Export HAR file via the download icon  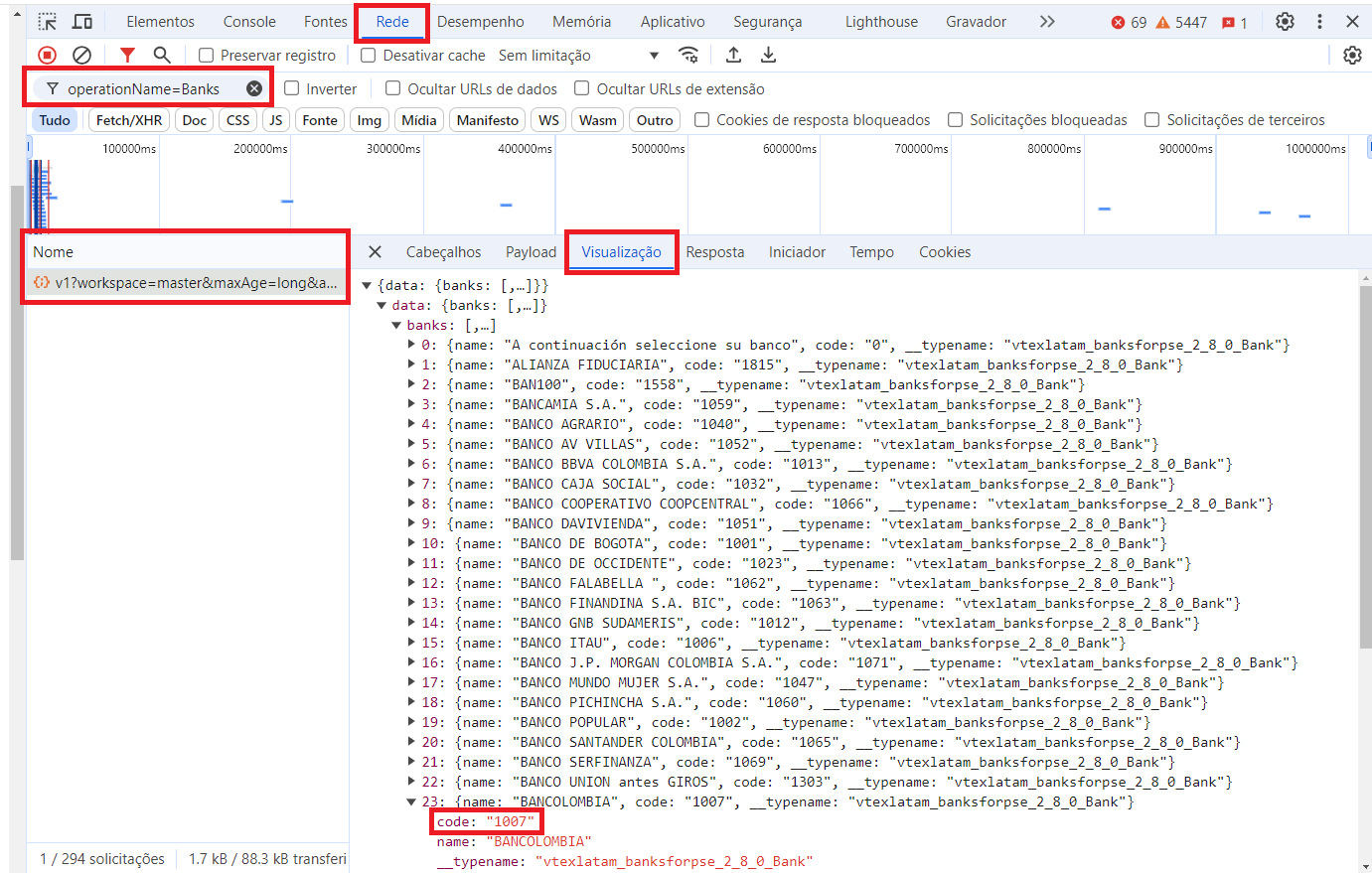[x=768, y=55]
